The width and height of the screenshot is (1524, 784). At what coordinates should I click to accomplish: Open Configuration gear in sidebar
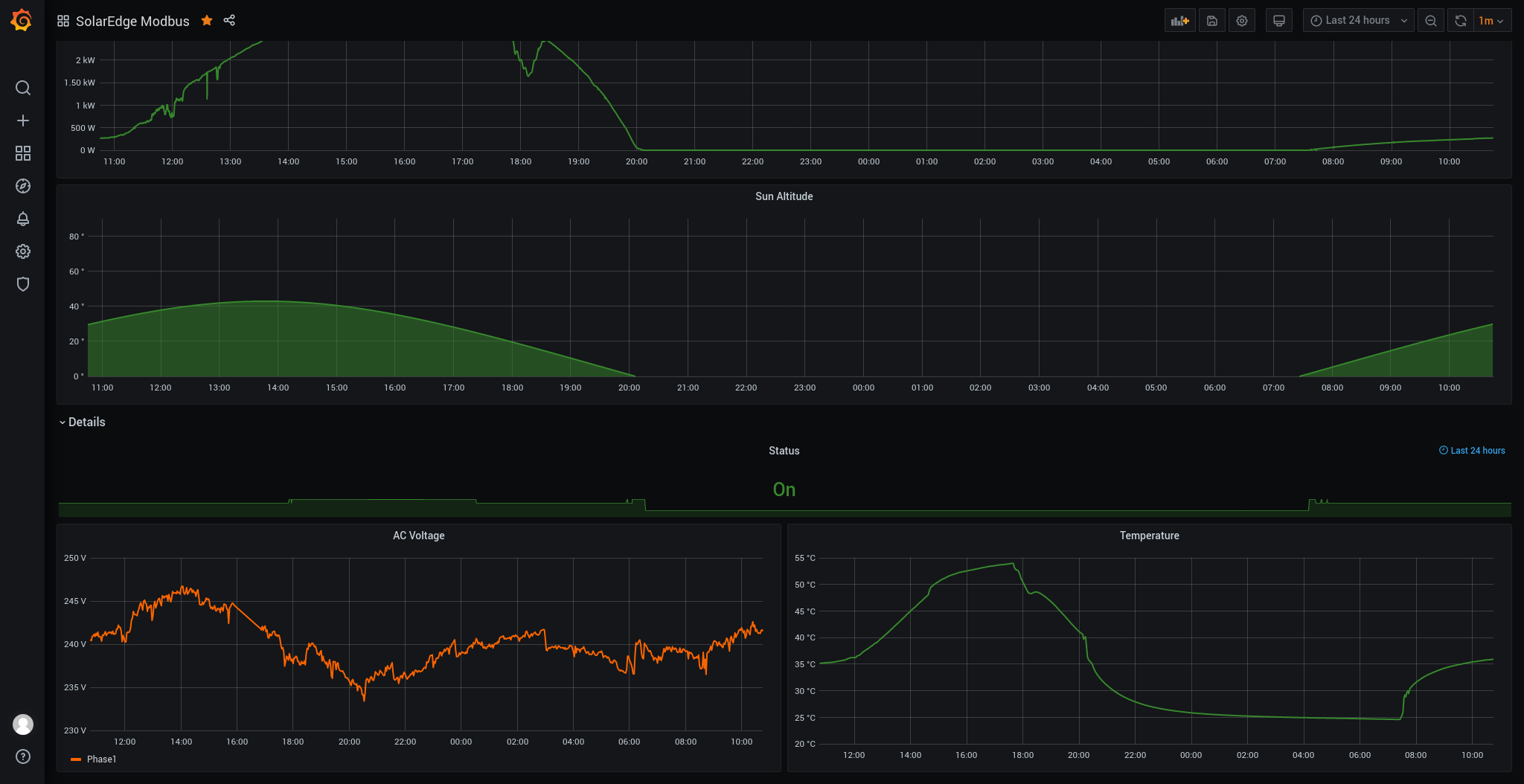click(23, 251)
